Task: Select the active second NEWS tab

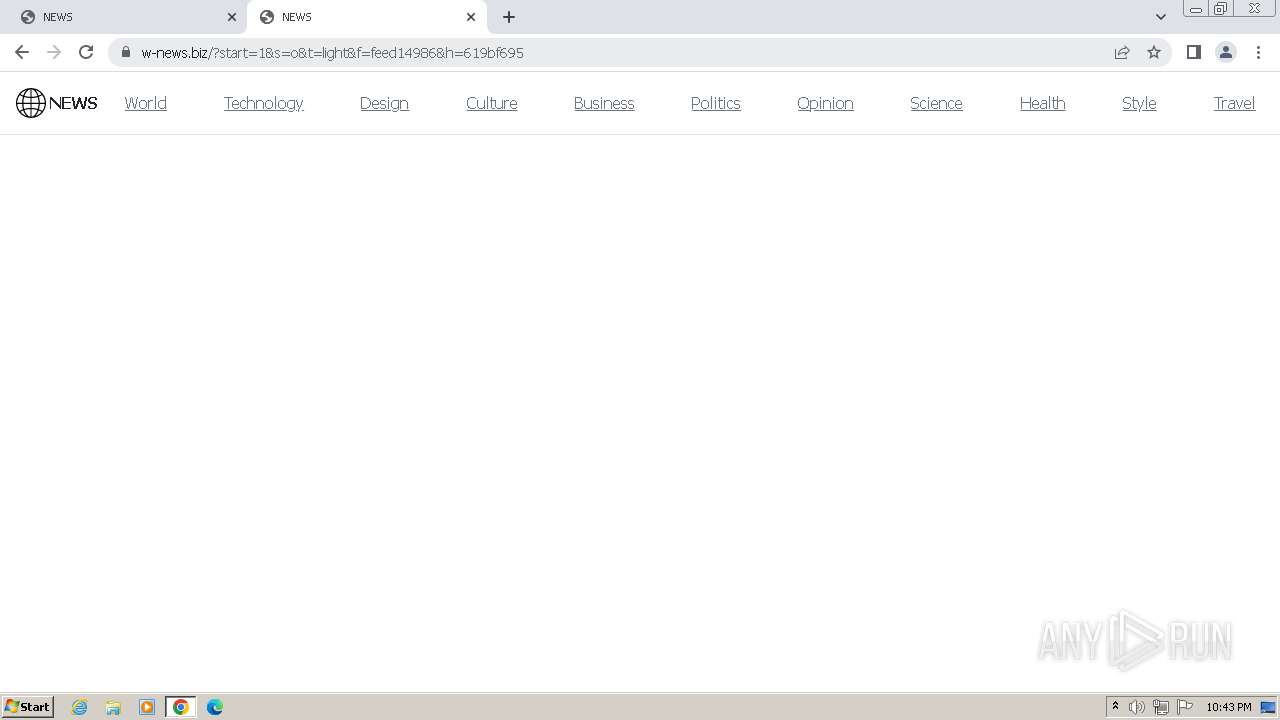Action: pyautogui.click(x=367, y=17)
